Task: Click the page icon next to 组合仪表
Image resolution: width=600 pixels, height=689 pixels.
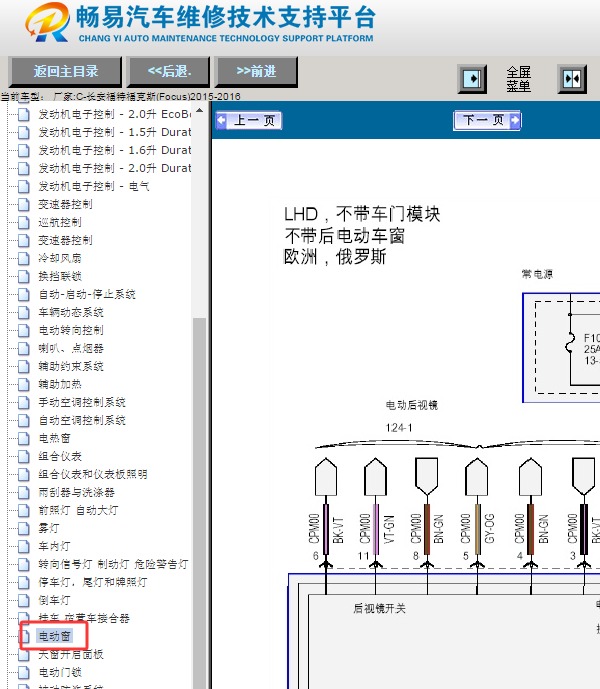Action: pyautogui.click(x=24, y=457)
